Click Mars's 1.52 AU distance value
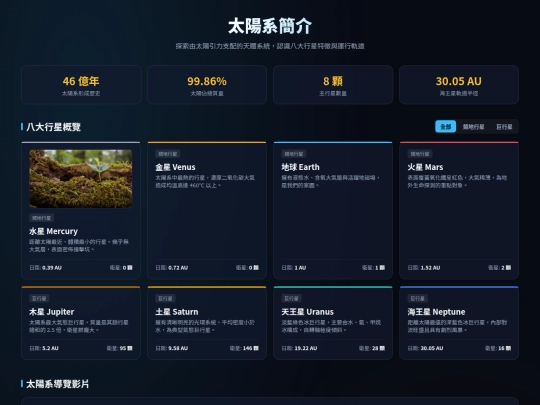Screen dimensions: 540x405 coord(430,268)
